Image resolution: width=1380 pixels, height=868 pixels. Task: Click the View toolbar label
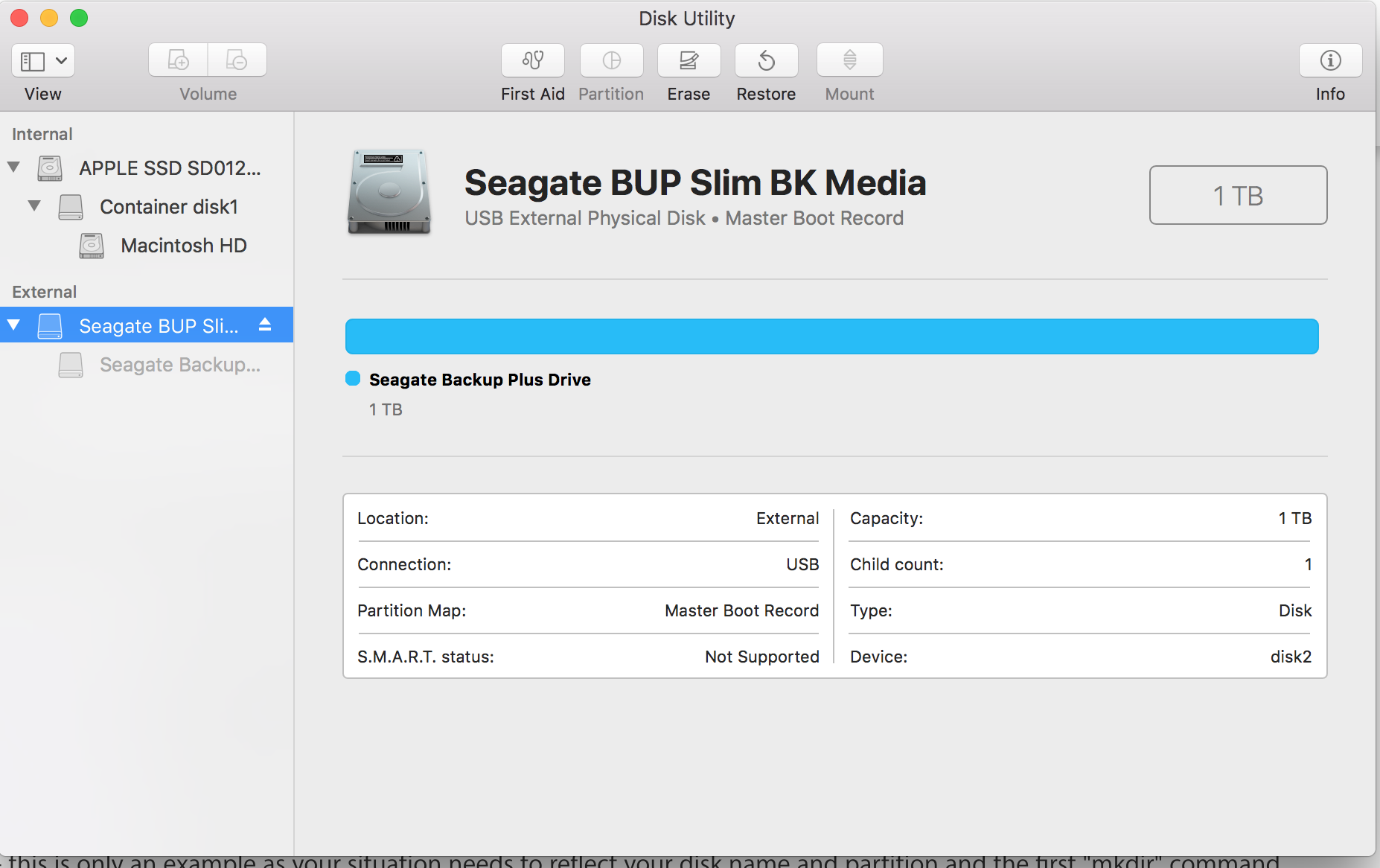point(43,94)
